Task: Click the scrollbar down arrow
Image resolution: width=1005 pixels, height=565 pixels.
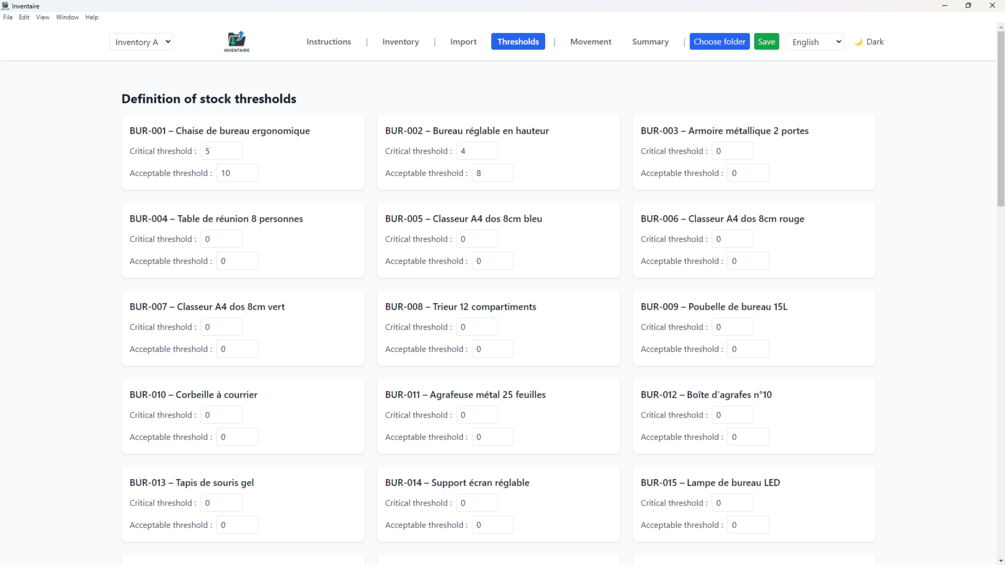Action: click(1001, 561)
